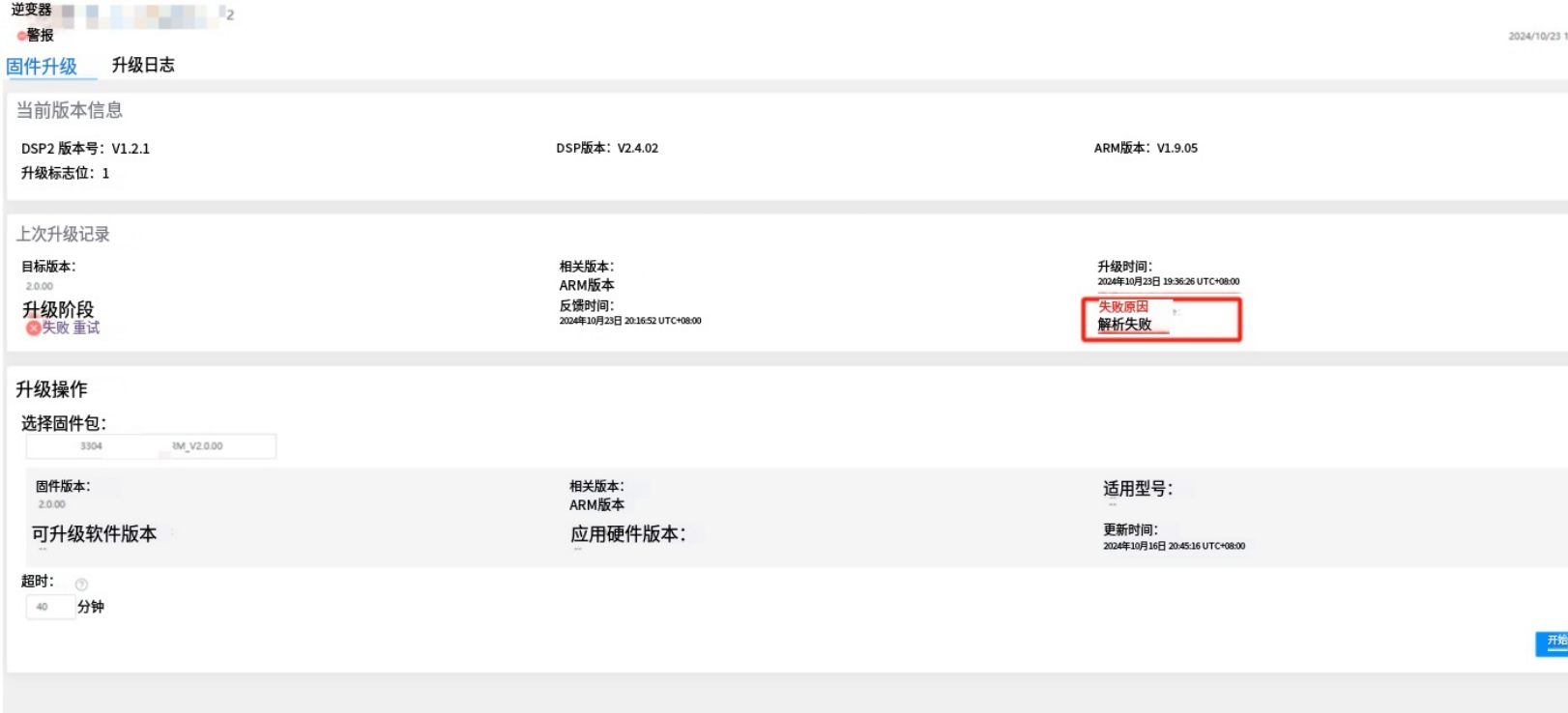Open the 升级日志 tab
Image resolution: width=1568 pixels, height=713 pixels.
[x=143, y=65]
